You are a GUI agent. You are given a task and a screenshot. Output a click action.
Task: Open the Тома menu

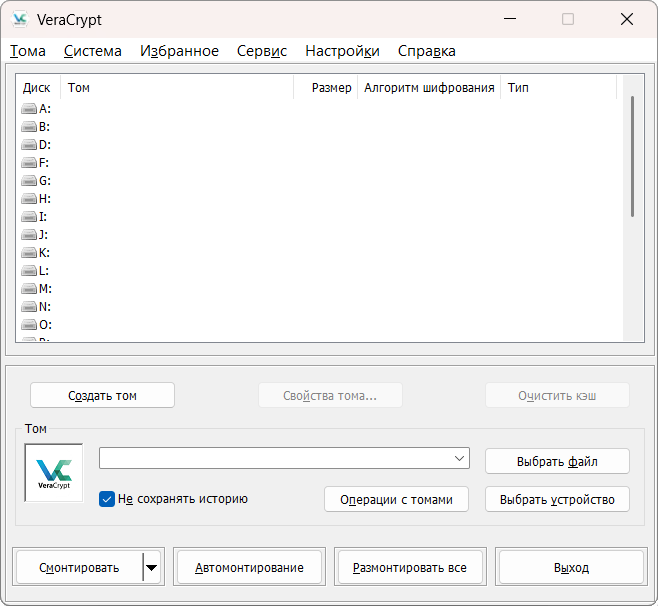coord(28,51)
